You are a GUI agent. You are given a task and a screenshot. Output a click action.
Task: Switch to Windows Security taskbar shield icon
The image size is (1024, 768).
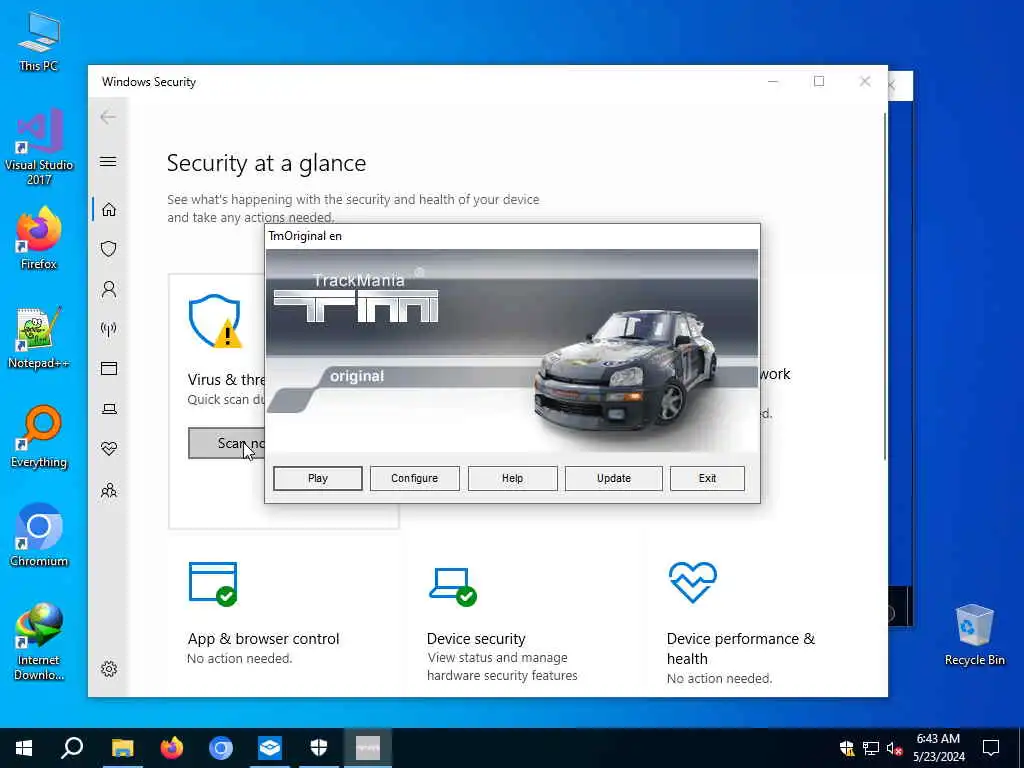click(x=319, y=748)
